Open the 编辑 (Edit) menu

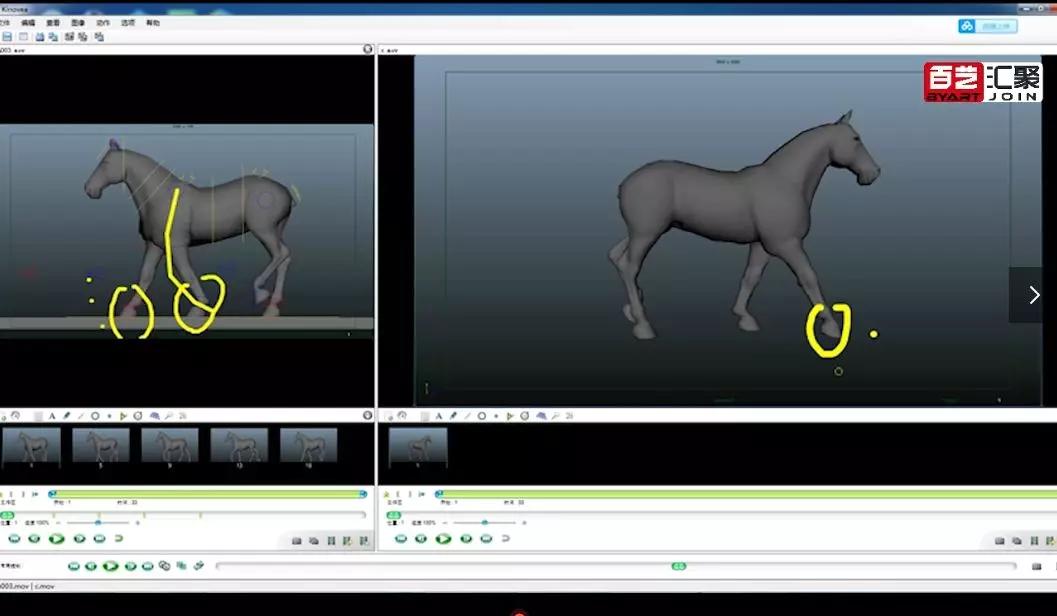click(28, 23)
